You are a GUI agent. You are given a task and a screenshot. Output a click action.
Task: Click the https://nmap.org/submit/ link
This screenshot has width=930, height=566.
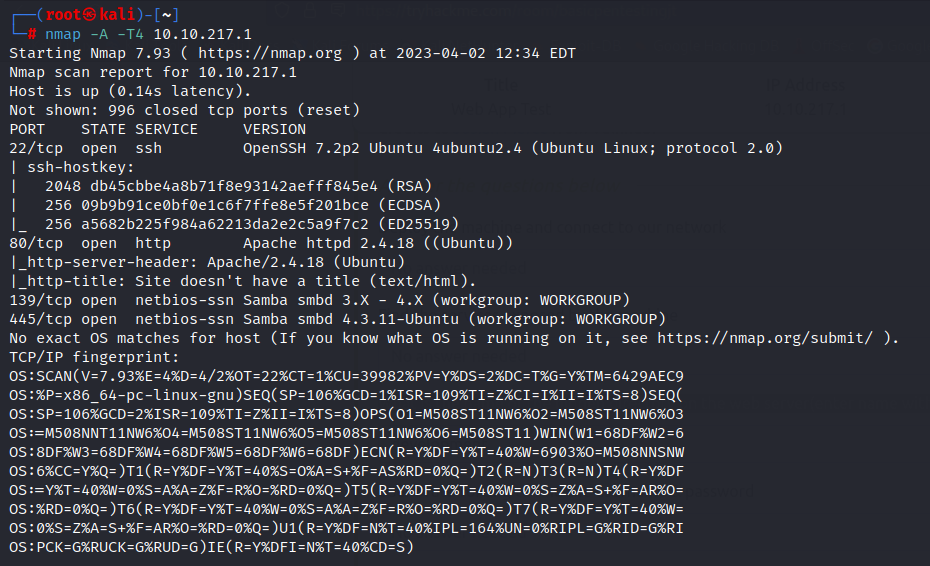pos(765,338)
